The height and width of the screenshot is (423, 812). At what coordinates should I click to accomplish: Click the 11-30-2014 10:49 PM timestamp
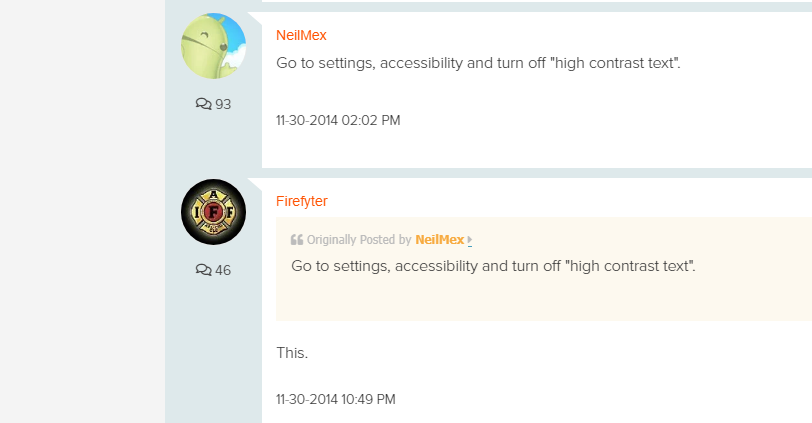[336, 399]
